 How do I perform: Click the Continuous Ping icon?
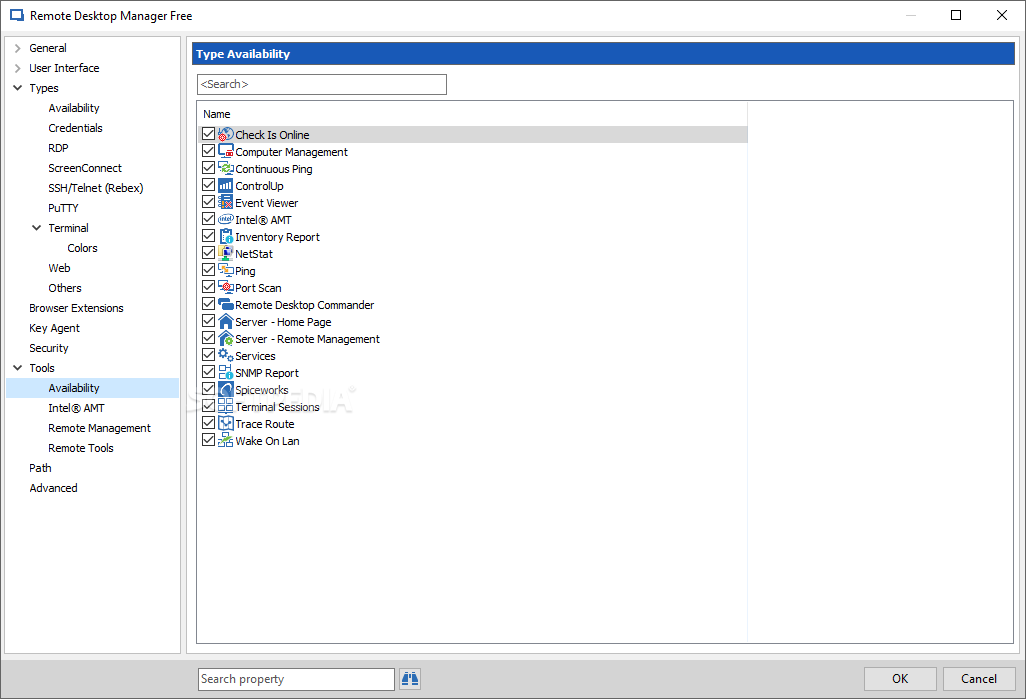click(226, 168)
